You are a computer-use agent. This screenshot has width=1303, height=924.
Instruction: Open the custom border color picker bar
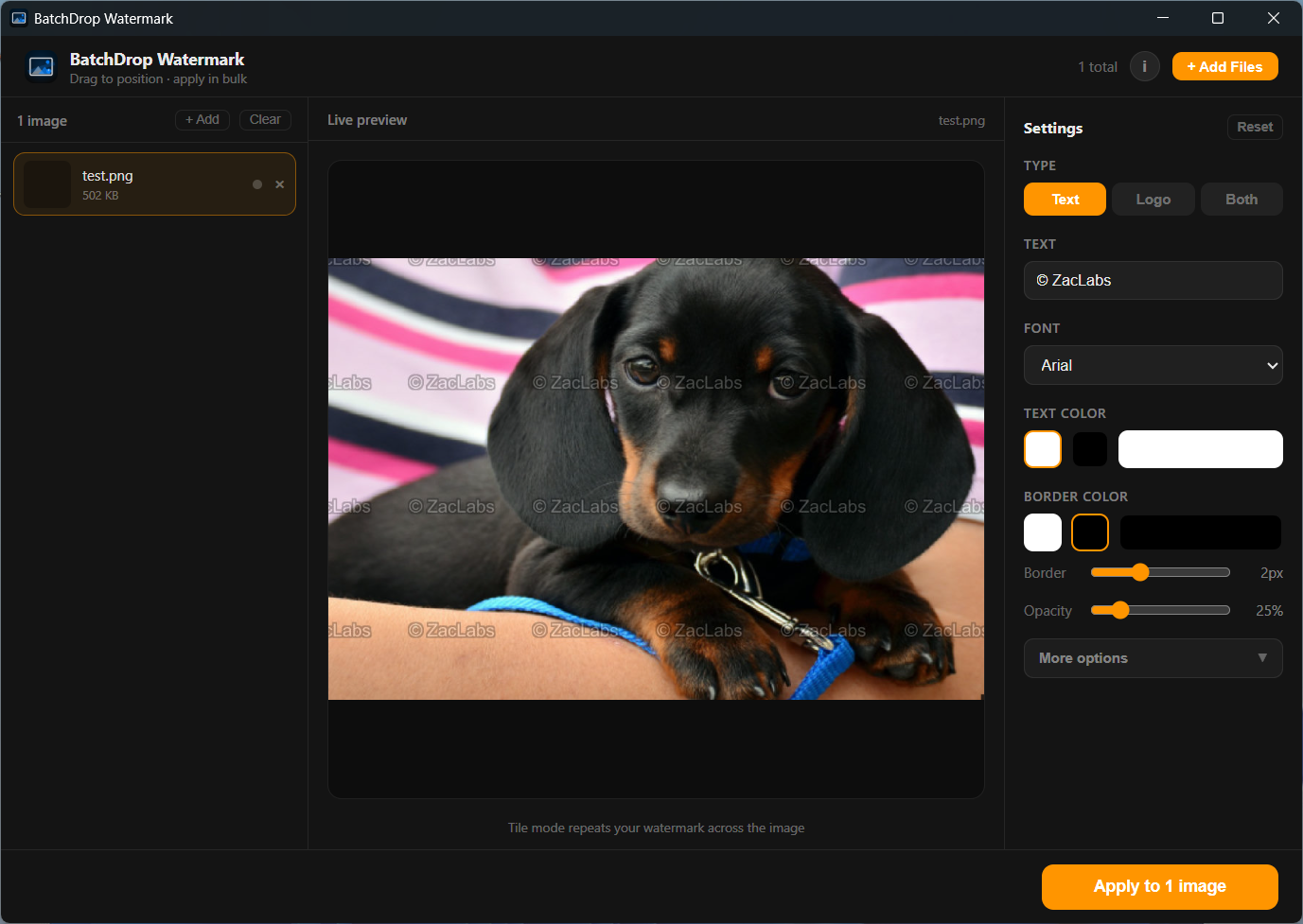pos(1201,532)
